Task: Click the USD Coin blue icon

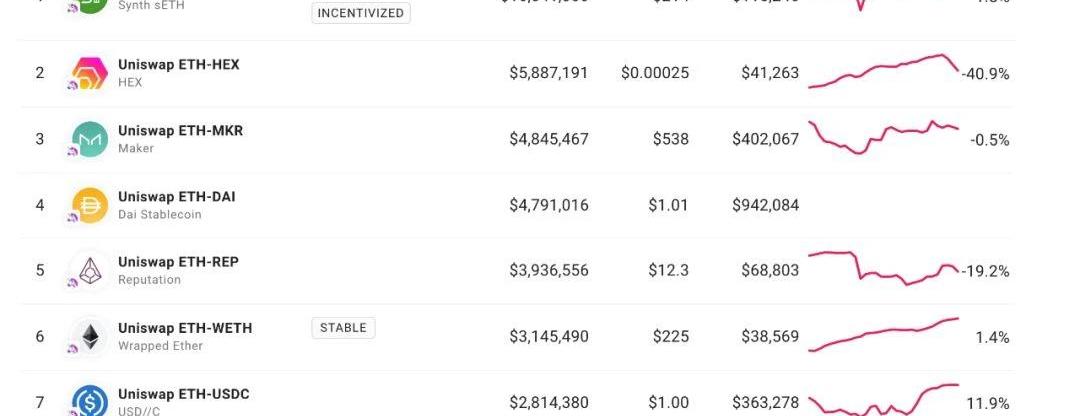Action: (90, 401)
